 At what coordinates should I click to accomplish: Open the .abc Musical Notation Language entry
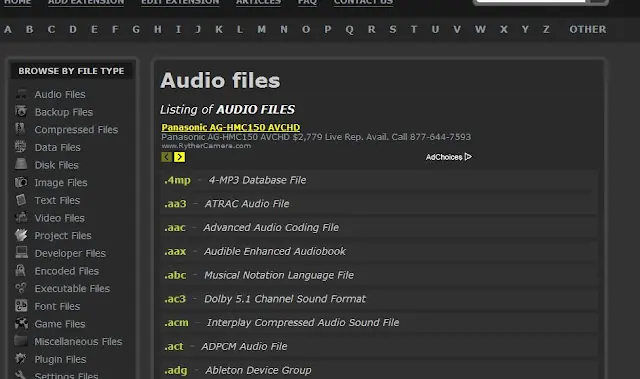pos(379,275)
